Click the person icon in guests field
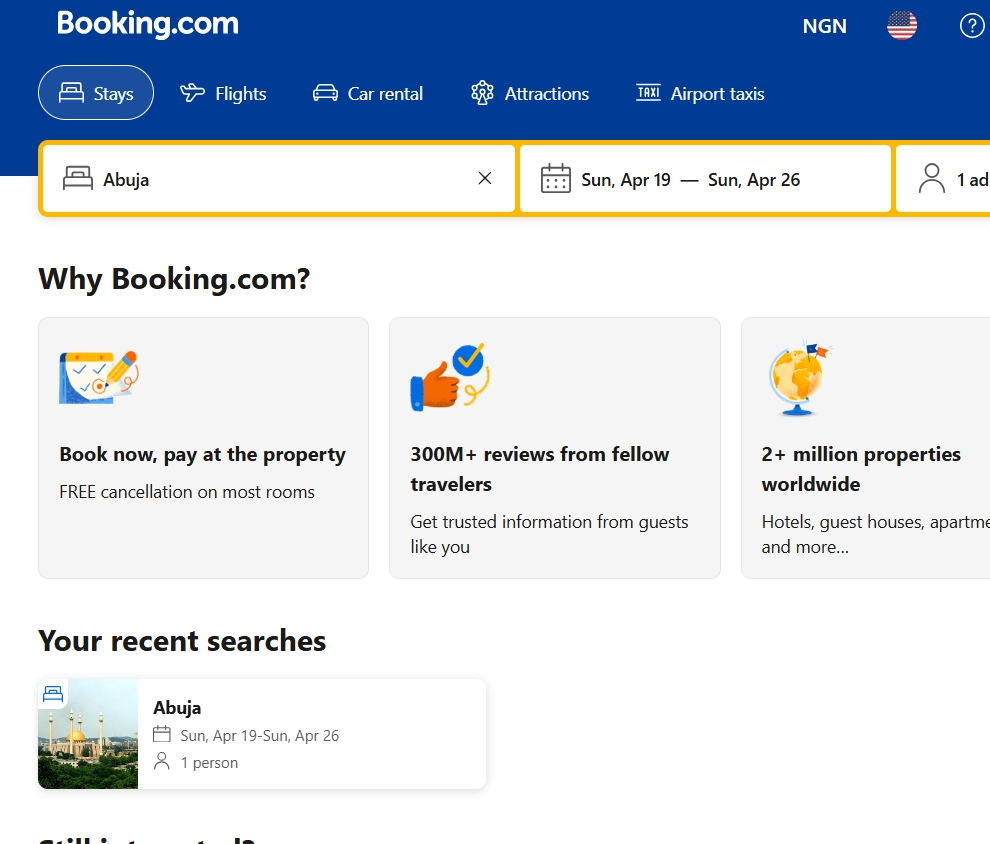Image resolution: width=990 pixels, height=844 pixels. (931, 179)
